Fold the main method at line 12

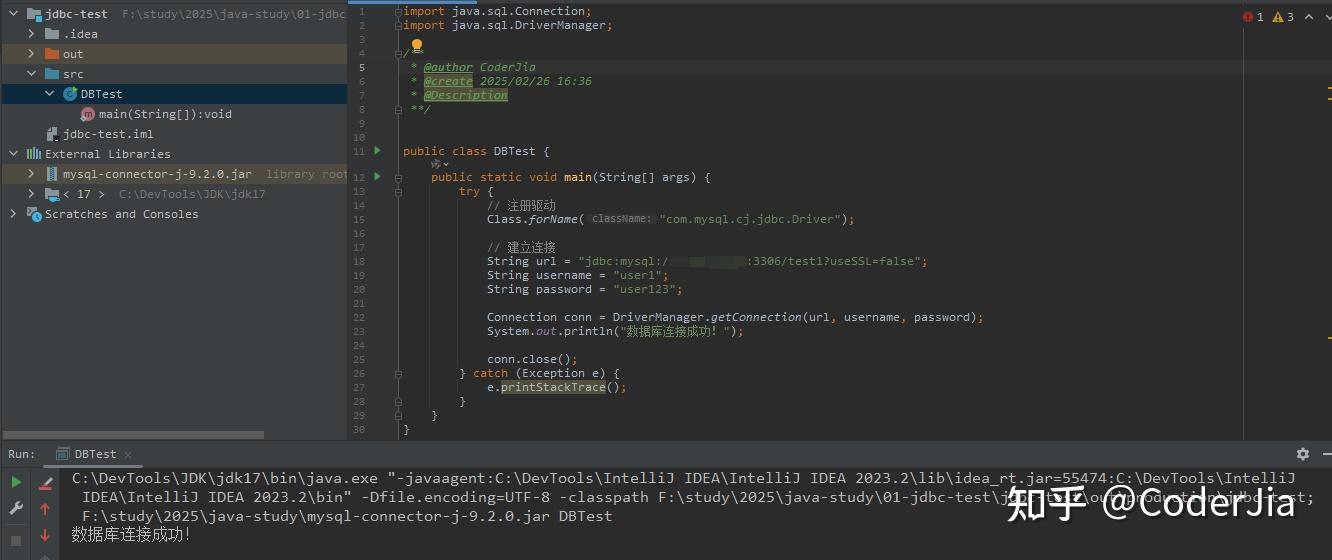point(398,177)
